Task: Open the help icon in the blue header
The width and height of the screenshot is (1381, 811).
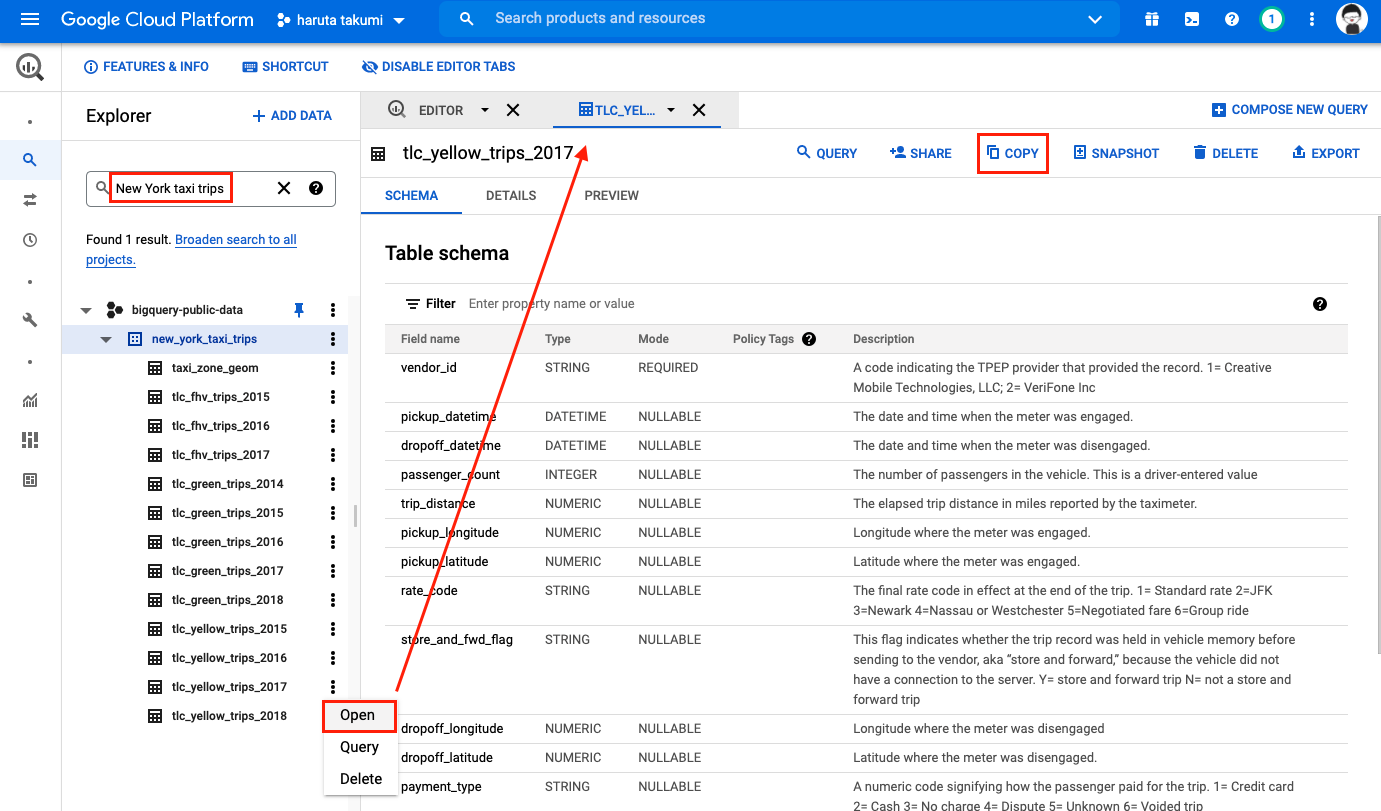Action: 1231,18
